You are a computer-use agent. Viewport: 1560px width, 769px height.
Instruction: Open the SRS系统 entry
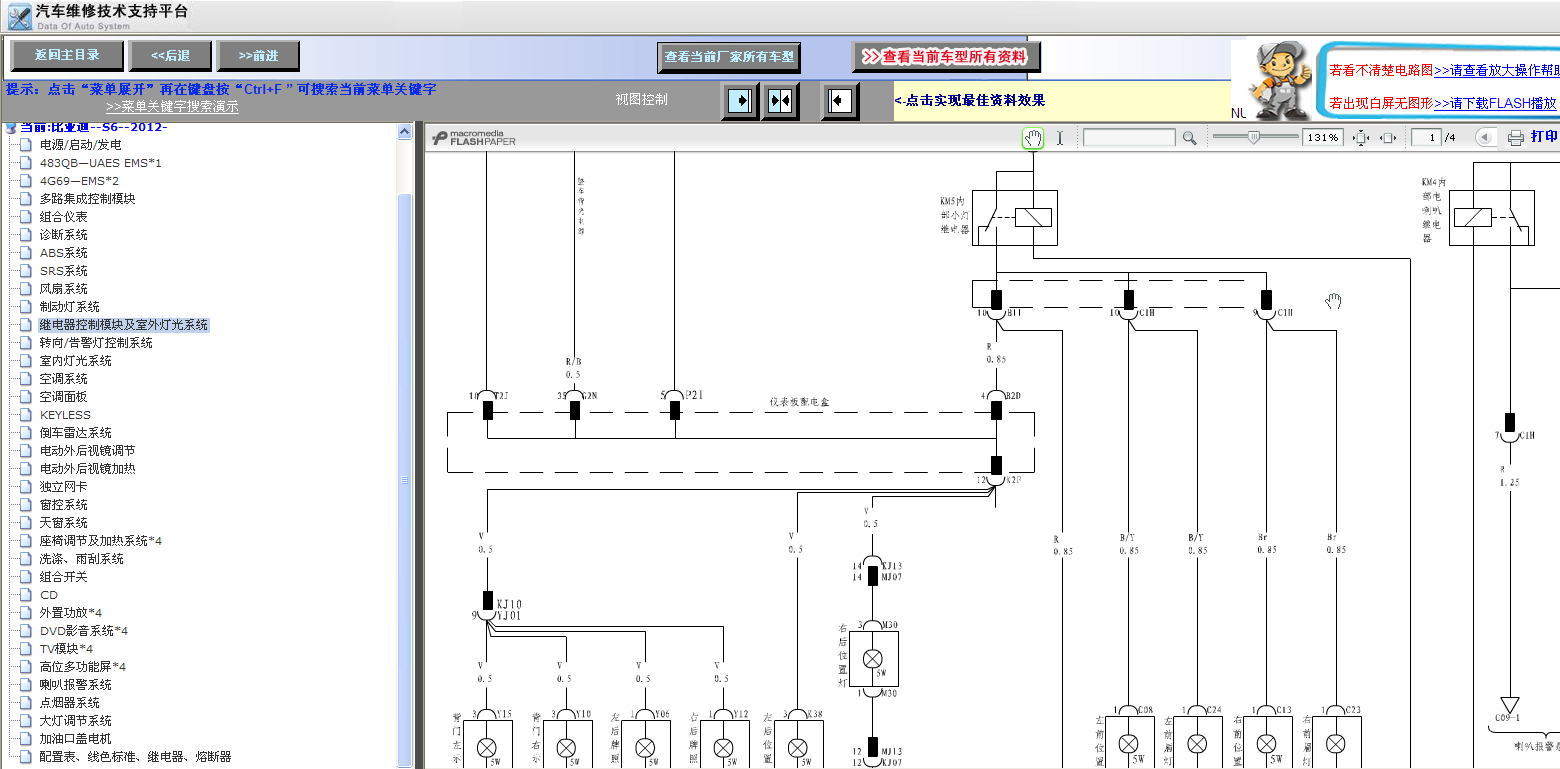63,271
